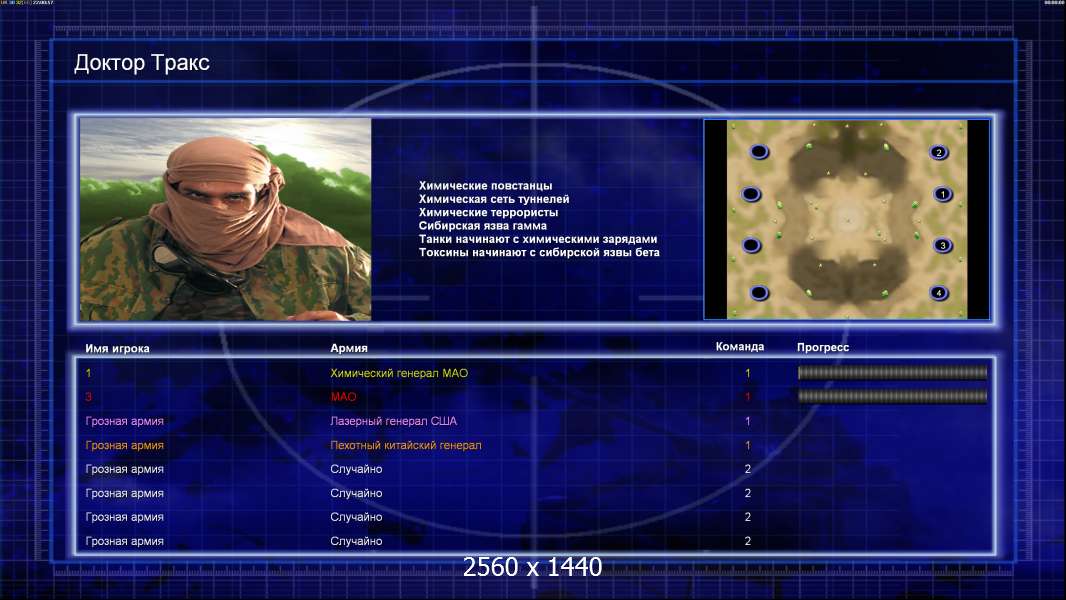The height and width of the screenshot is (600, 1066).
Task: Select the Лазерный генерал США army entry
Action: click(x=394, y=421)
